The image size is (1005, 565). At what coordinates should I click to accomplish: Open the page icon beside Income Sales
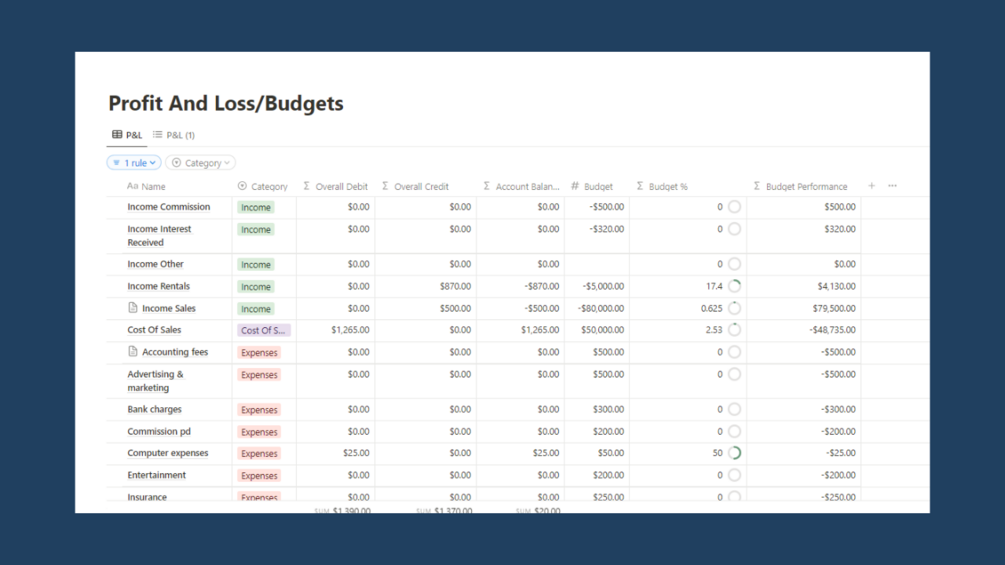[133, 307]
